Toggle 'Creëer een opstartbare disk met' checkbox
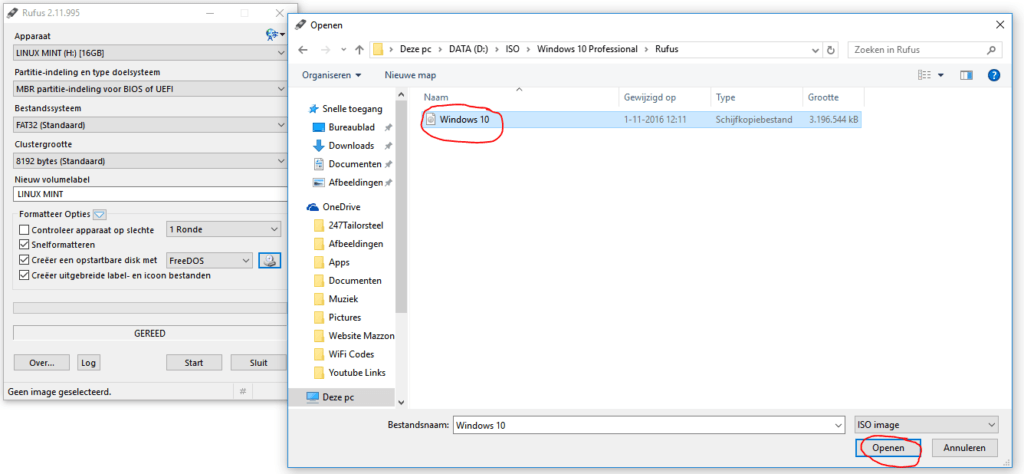This screenshot has height=474, width=1024. pos(24,260)
